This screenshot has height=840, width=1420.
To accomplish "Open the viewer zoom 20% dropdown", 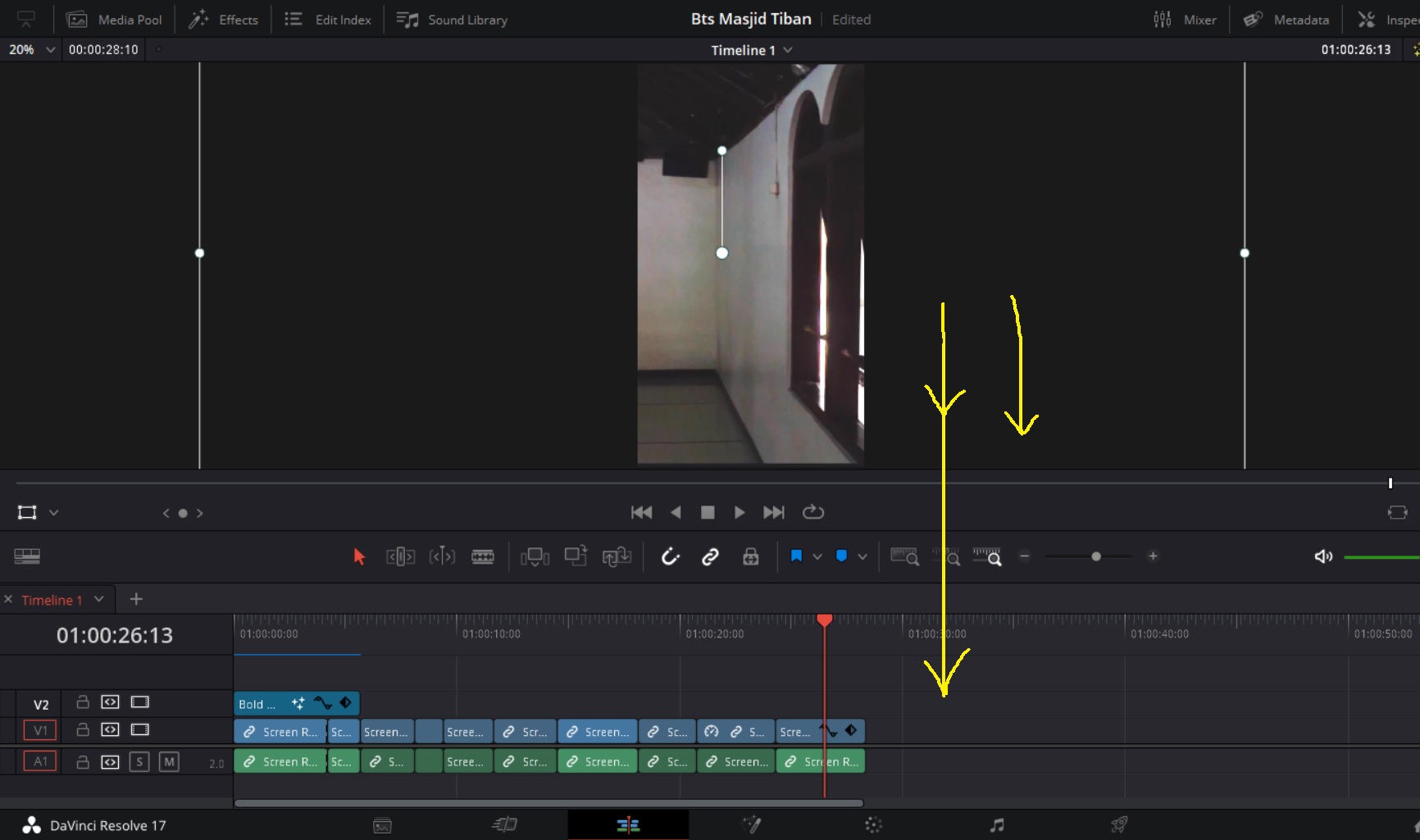I will (x=32, y=49).
